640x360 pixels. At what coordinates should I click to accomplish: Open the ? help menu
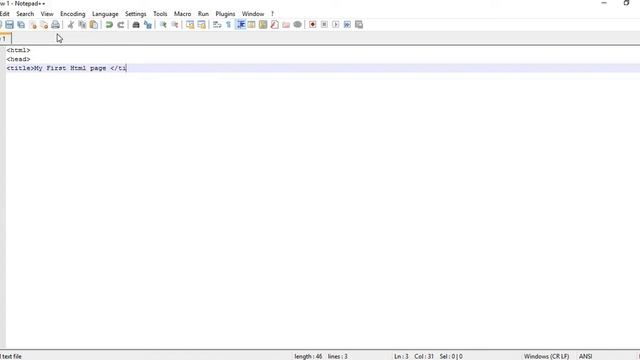click(x=272, y=14)
